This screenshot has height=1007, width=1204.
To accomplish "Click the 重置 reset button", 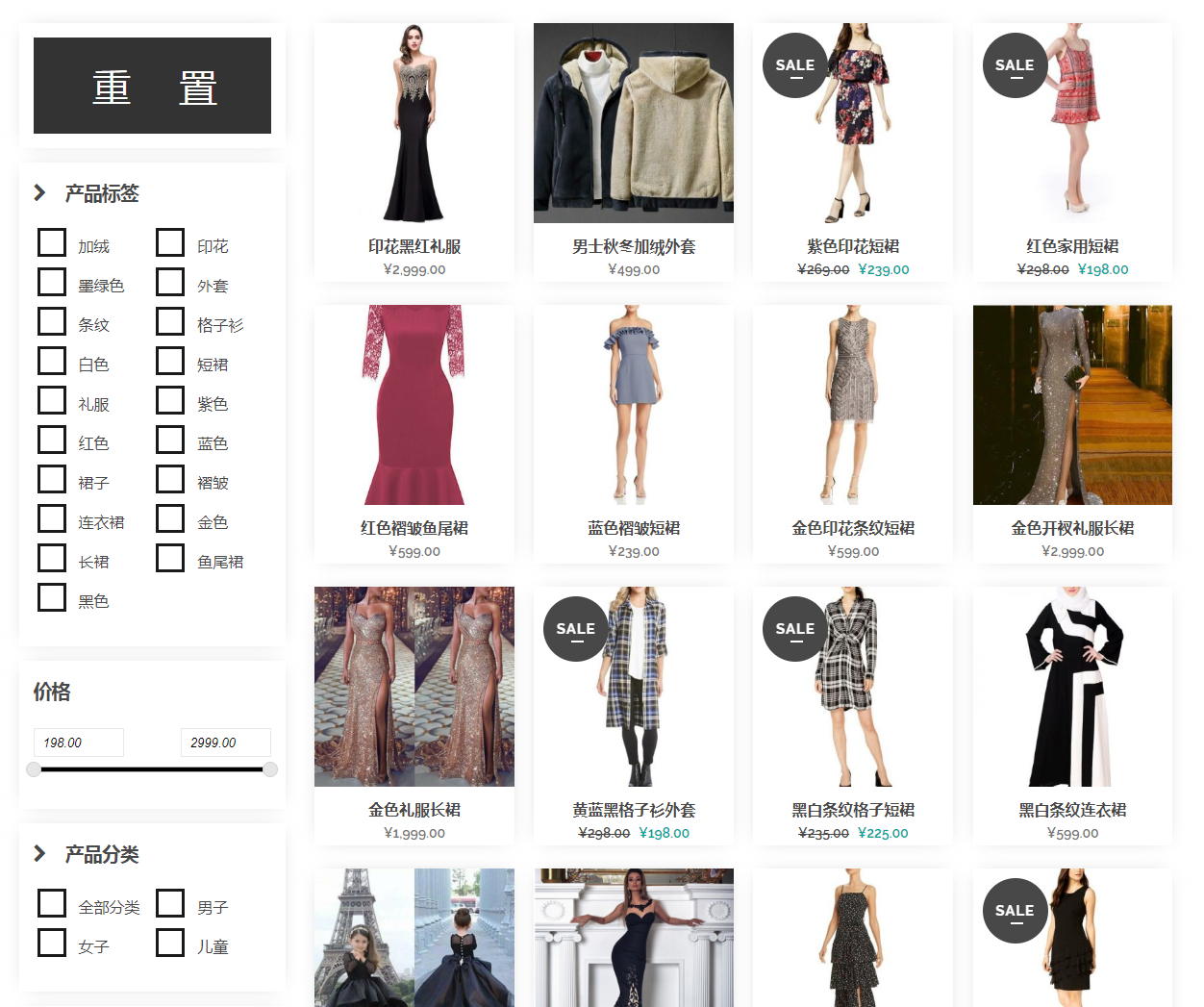I will 152,86.
